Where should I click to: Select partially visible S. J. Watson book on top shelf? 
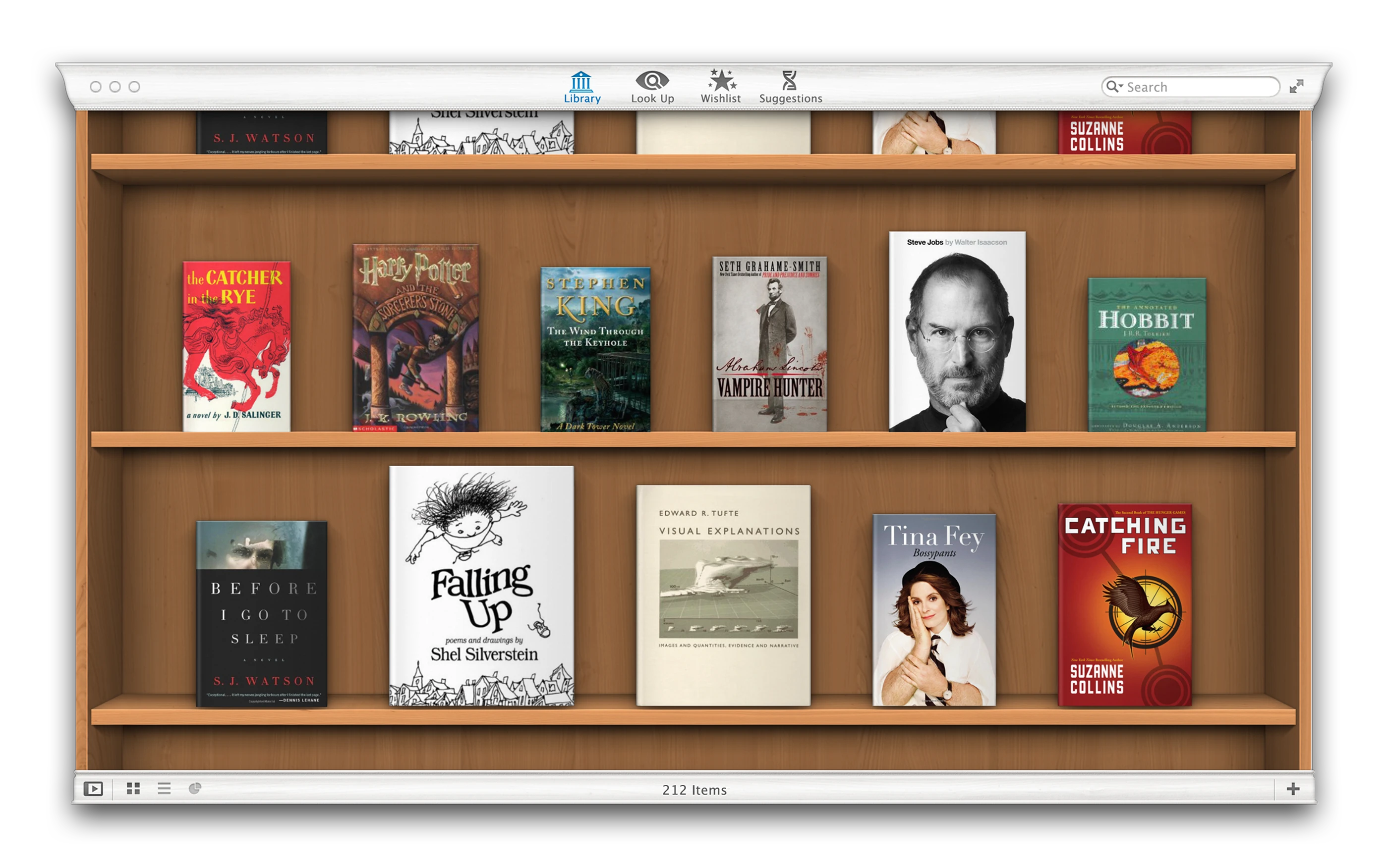pos(262,133)
